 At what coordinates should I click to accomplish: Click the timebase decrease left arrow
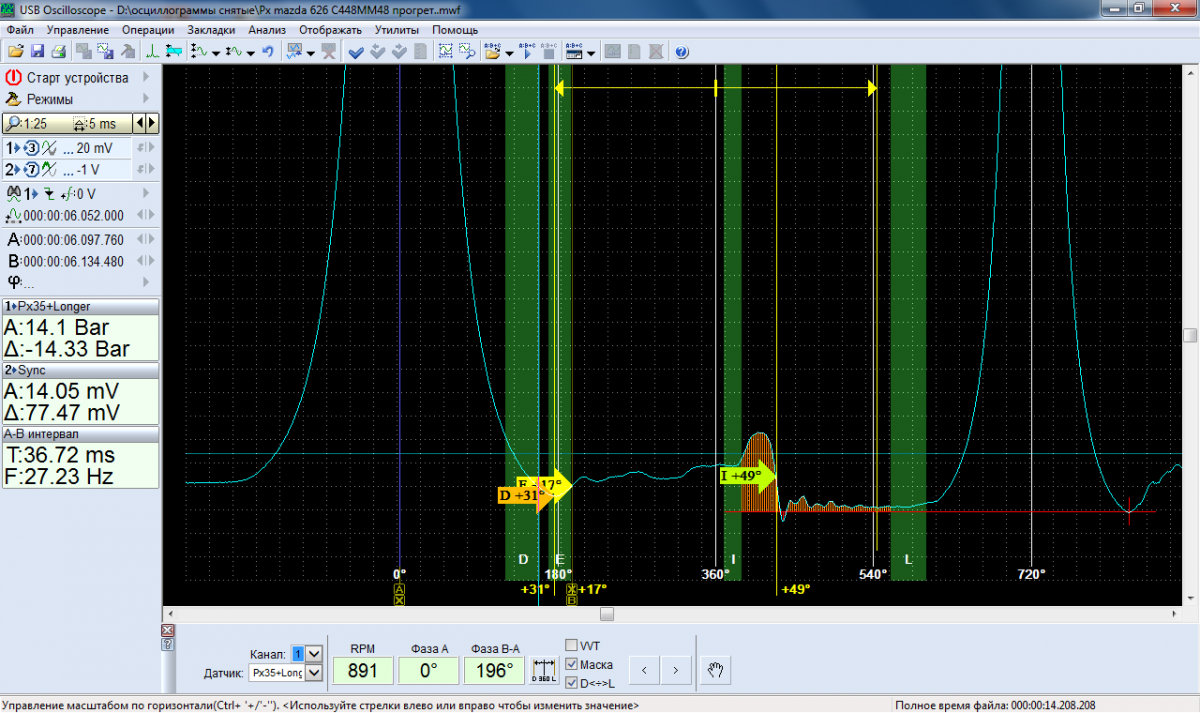[x=140, y=123]
